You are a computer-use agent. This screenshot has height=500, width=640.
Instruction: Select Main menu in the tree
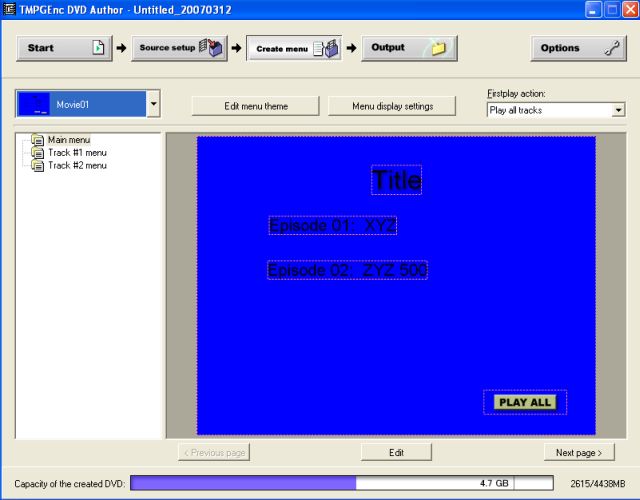tap(69, 140)
